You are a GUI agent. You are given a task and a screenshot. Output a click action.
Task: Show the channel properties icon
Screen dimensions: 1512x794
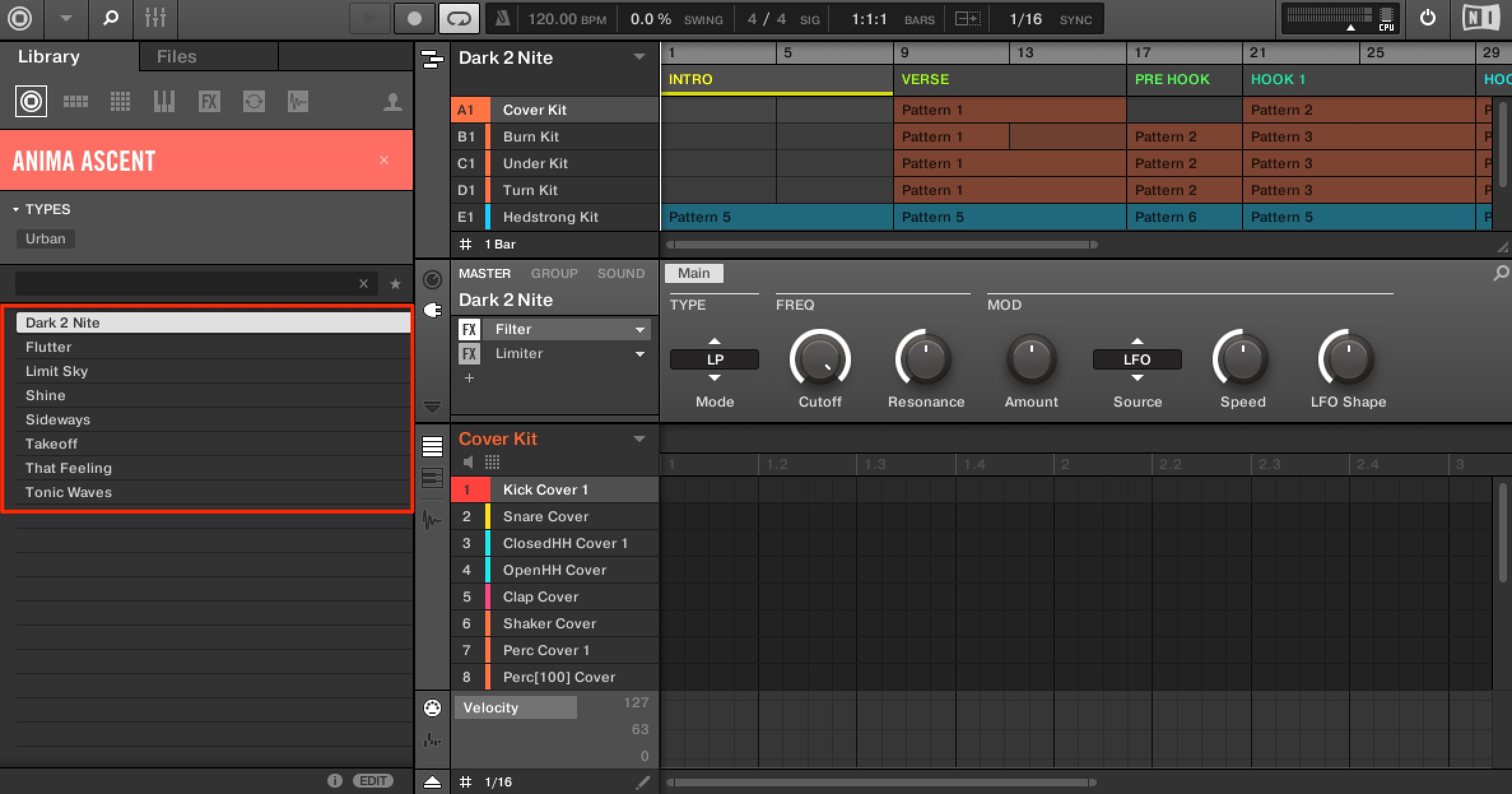coord(432,280)
